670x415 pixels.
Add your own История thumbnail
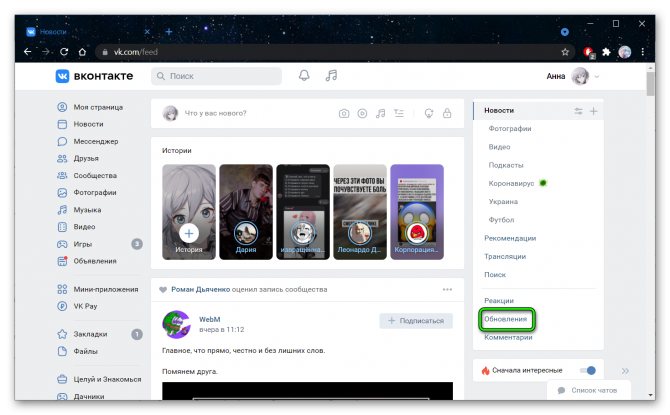(x=189, y=212)
